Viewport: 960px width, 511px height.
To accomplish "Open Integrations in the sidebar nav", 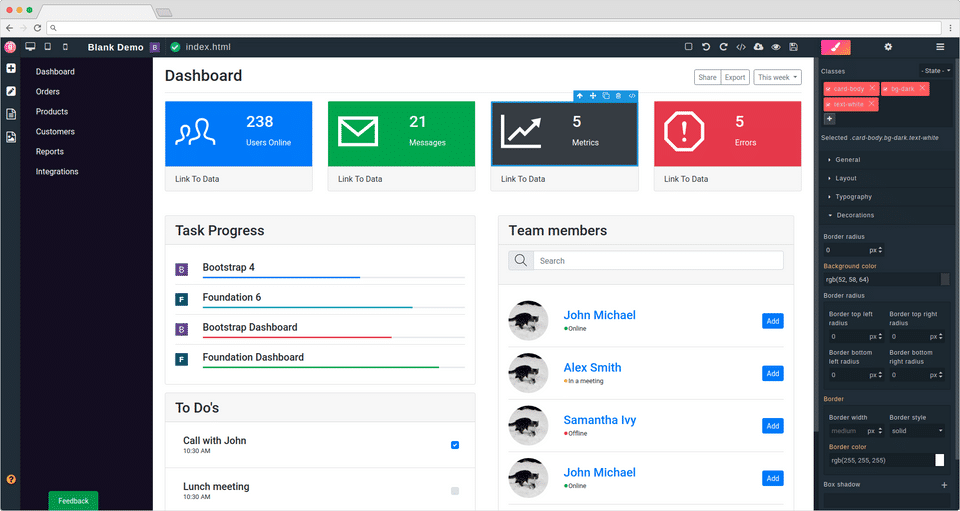I will coord(57,172).
